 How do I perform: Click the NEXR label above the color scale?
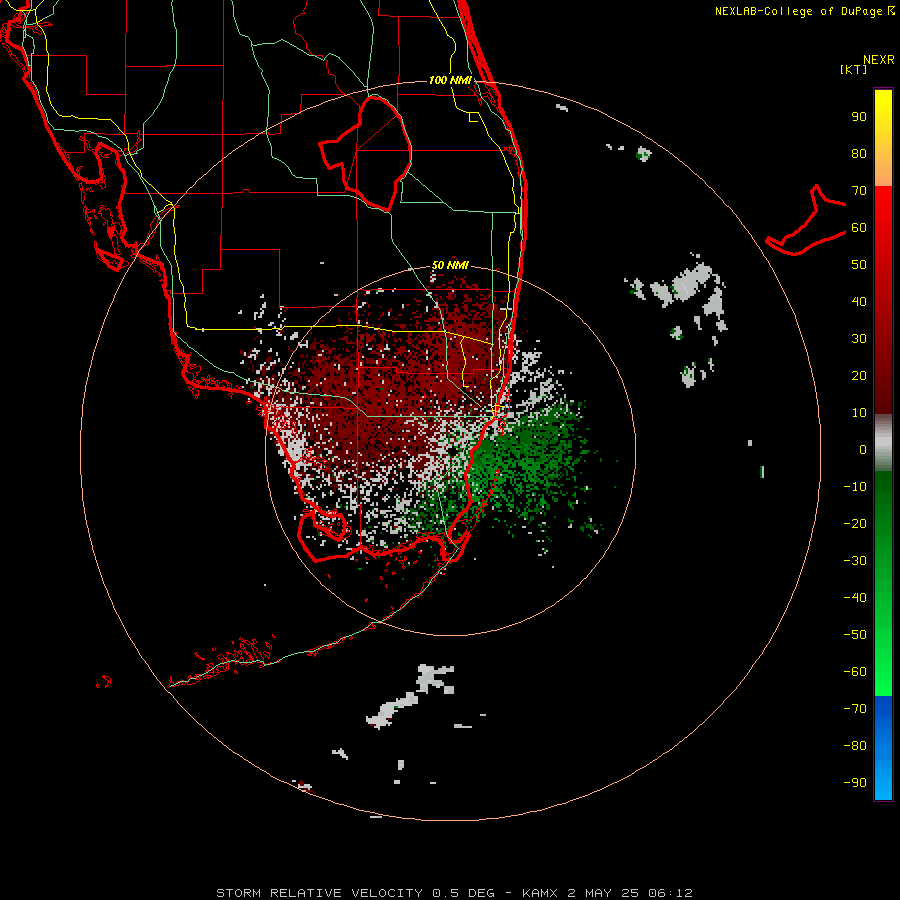point(879,60)
